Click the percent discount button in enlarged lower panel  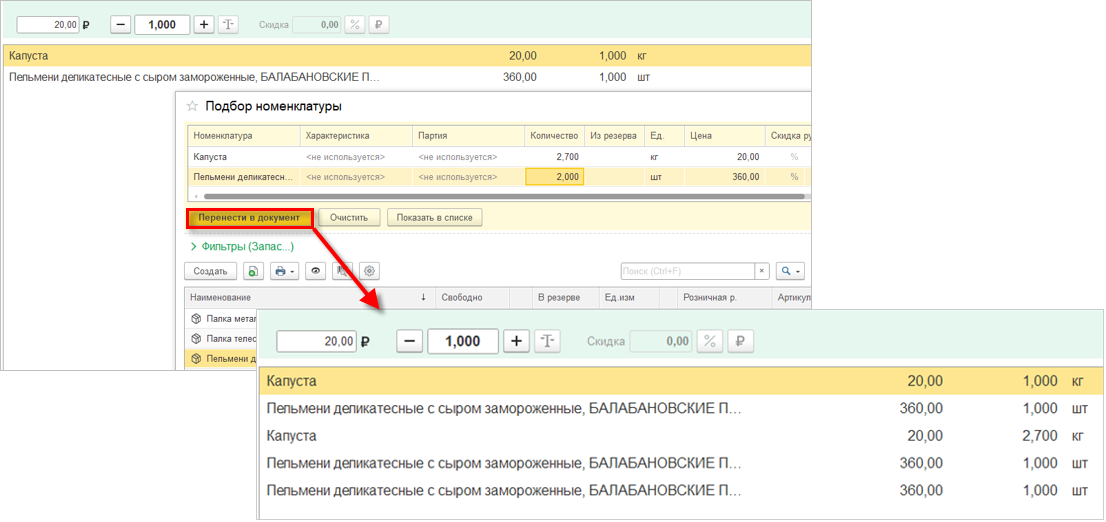[x=710, y=341]
